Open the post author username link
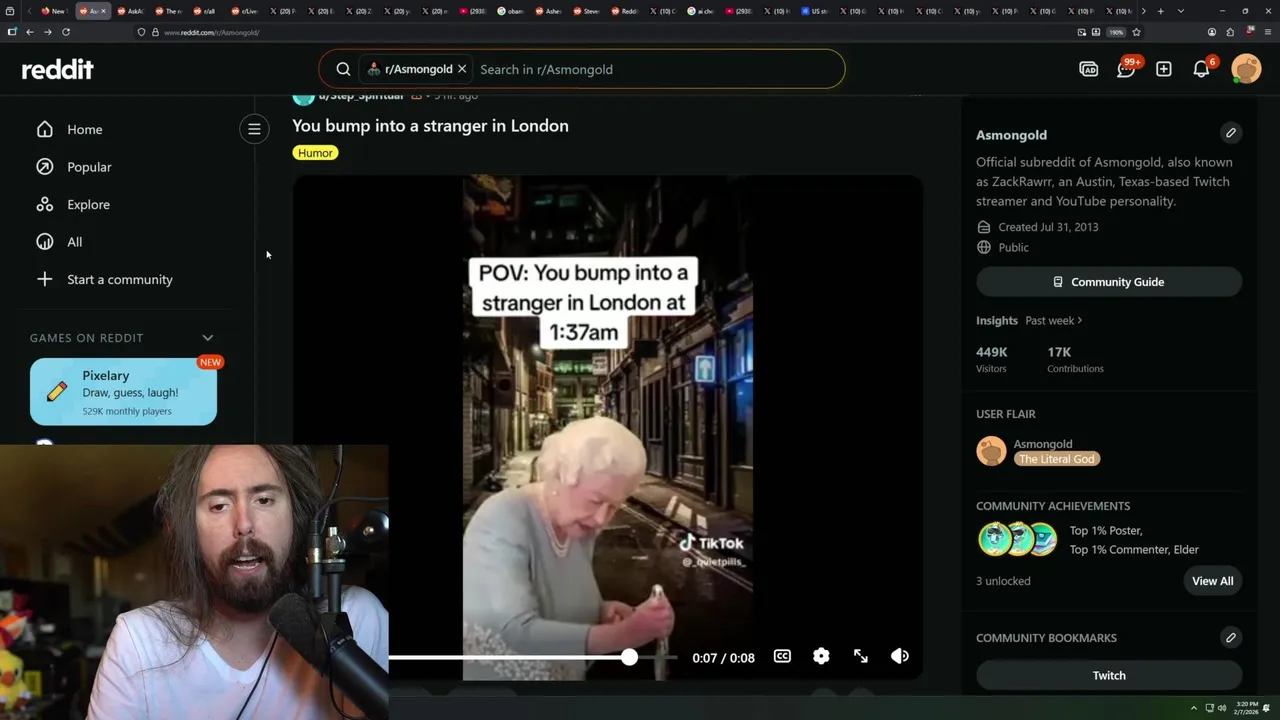 coord(360,96)
